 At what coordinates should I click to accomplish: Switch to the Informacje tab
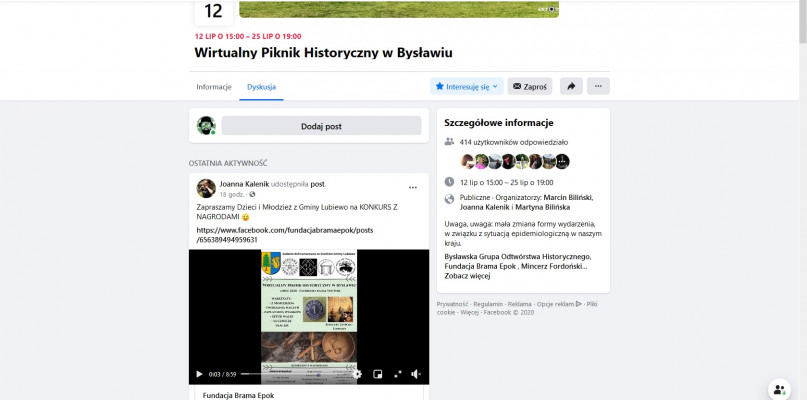tap(214, 86)
